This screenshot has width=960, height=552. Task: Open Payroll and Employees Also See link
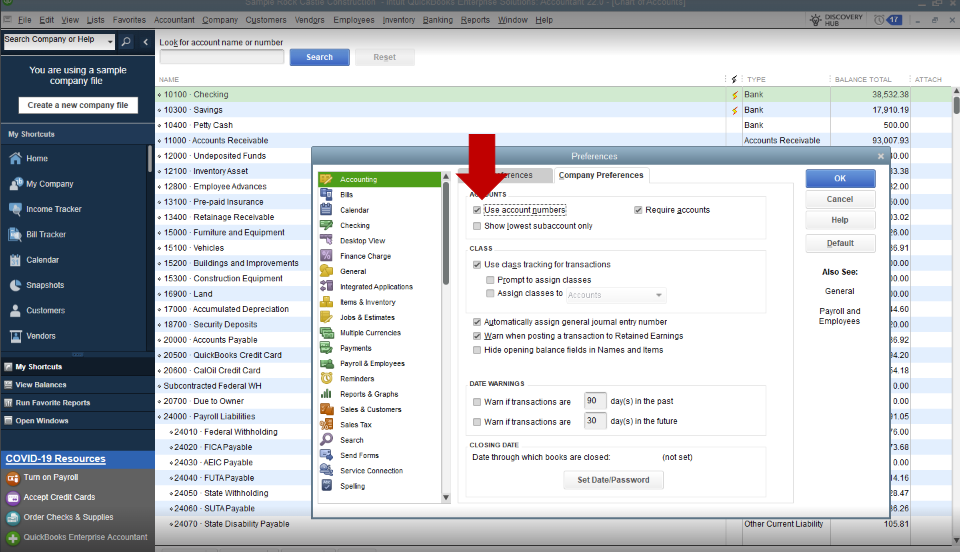click(x=839, y=316)
